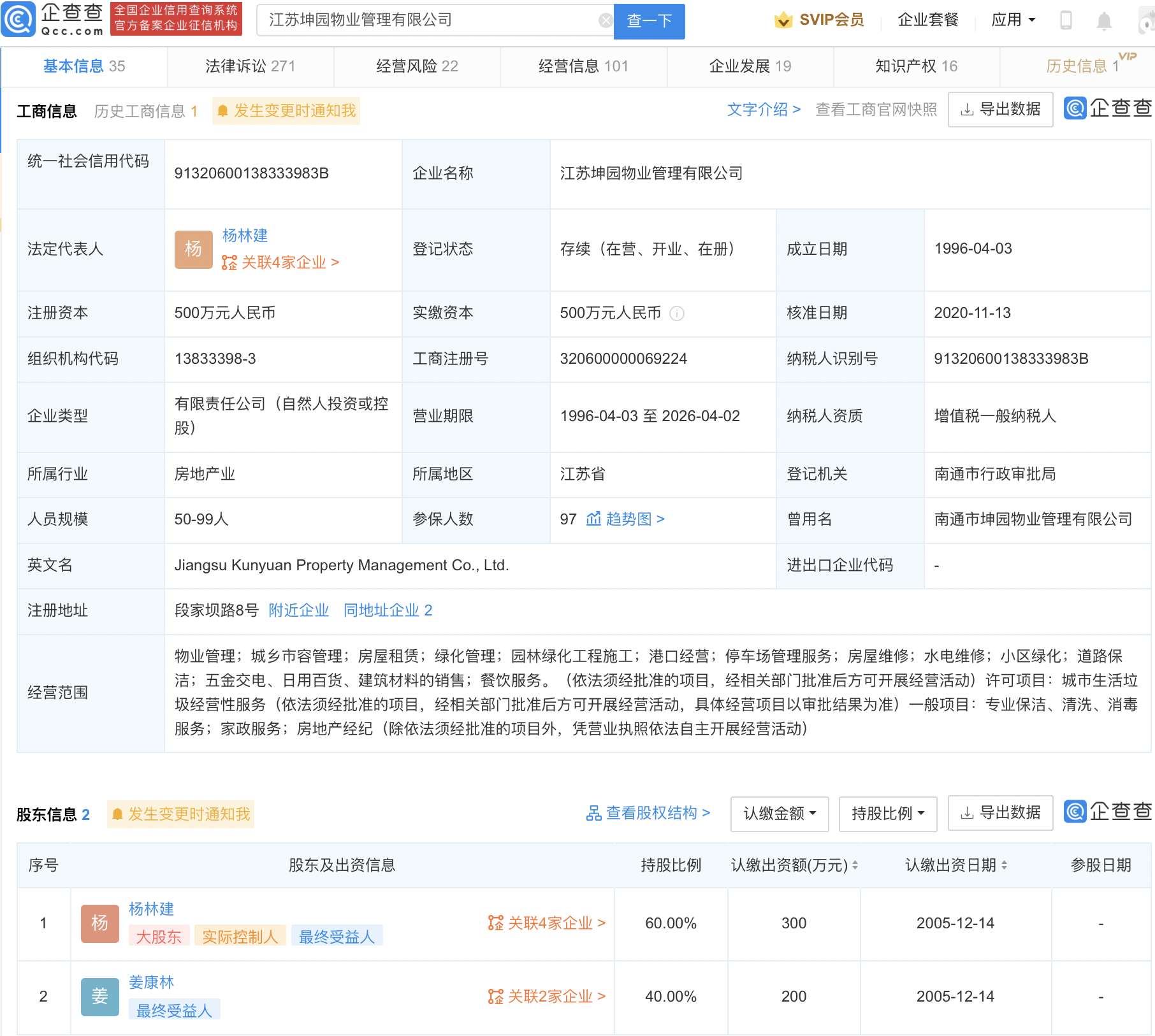
Task: Click bell icon in 工商信息 change notice
Action: 222,112
